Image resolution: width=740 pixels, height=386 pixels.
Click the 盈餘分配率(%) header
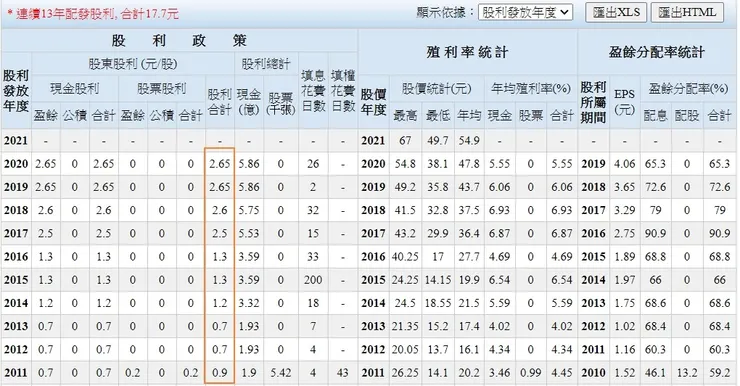point(688,89)
